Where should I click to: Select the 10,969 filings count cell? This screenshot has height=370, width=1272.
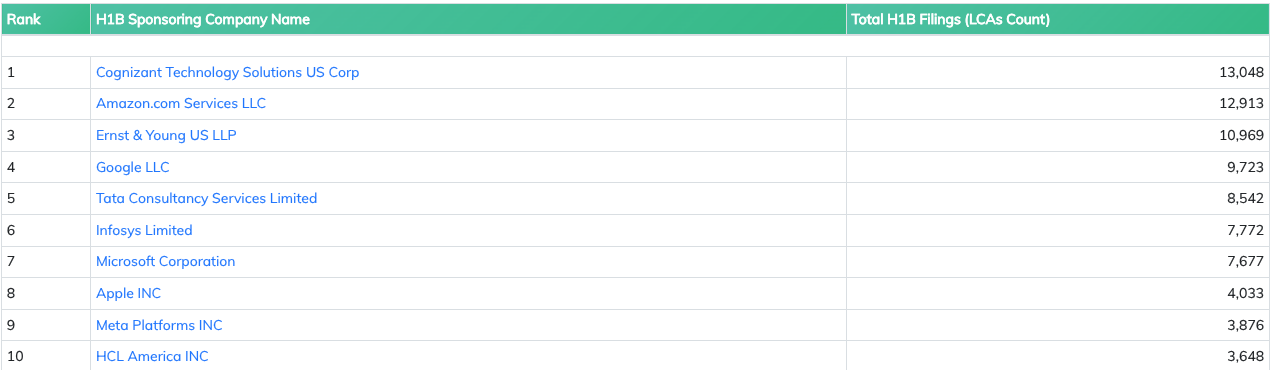point(1058,135)
